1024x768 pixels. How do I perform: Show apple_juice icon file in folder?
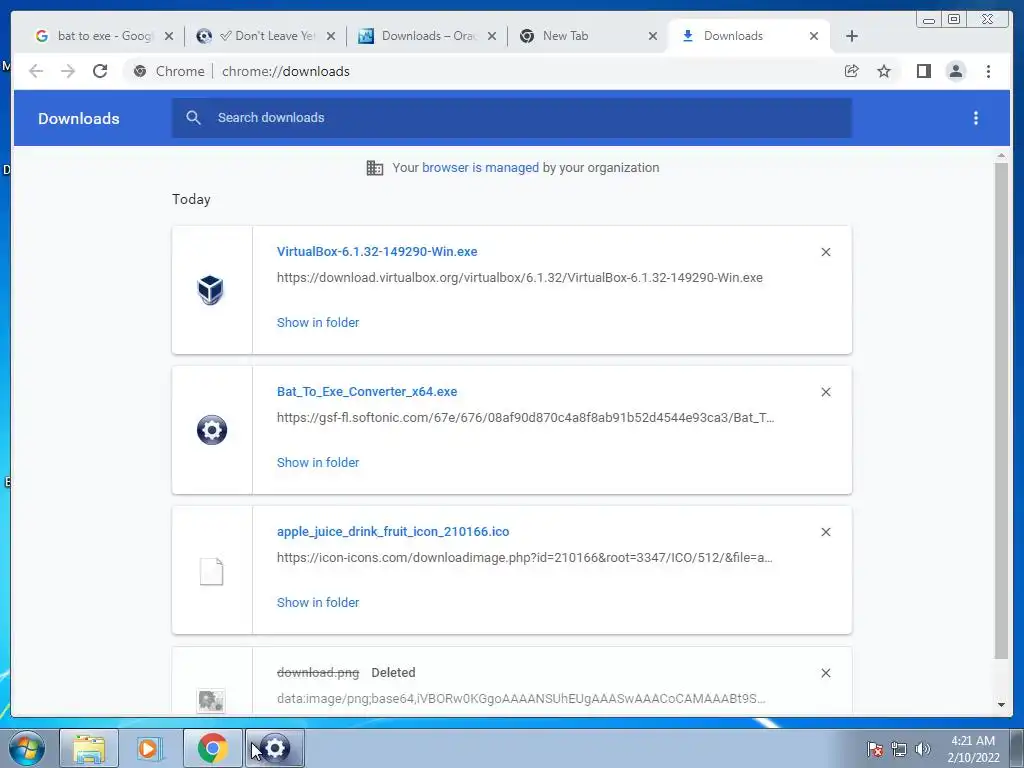(318, 603)
